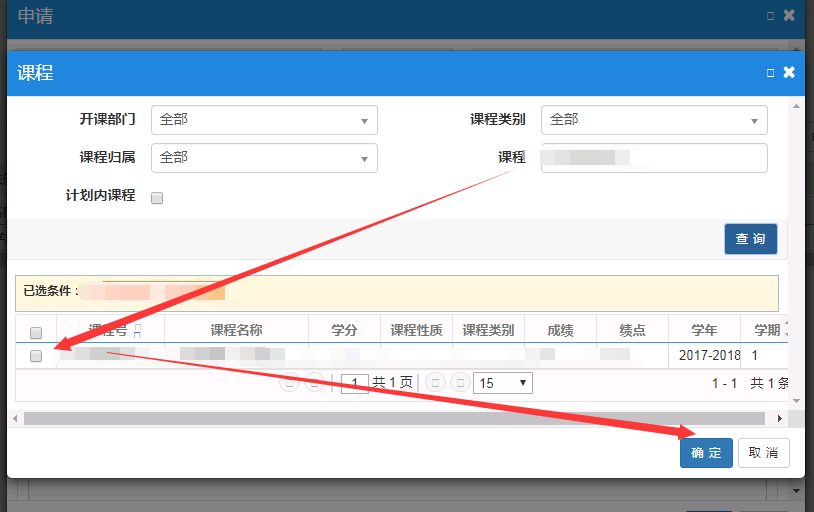Maximize the 课程 dialog window
The height and width of the screenshot is (512, 814).
click(x=770, y=73)
